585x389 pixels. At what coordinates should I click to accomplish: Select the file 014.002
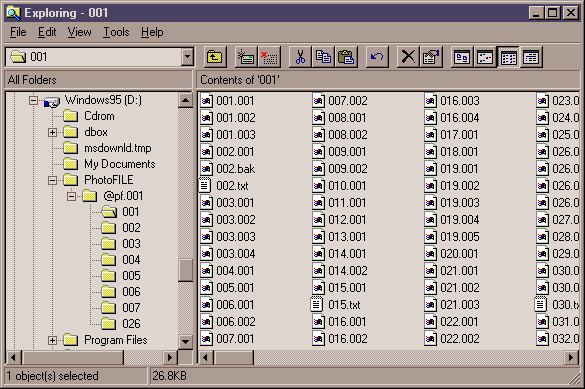click(x=340, y=271)
